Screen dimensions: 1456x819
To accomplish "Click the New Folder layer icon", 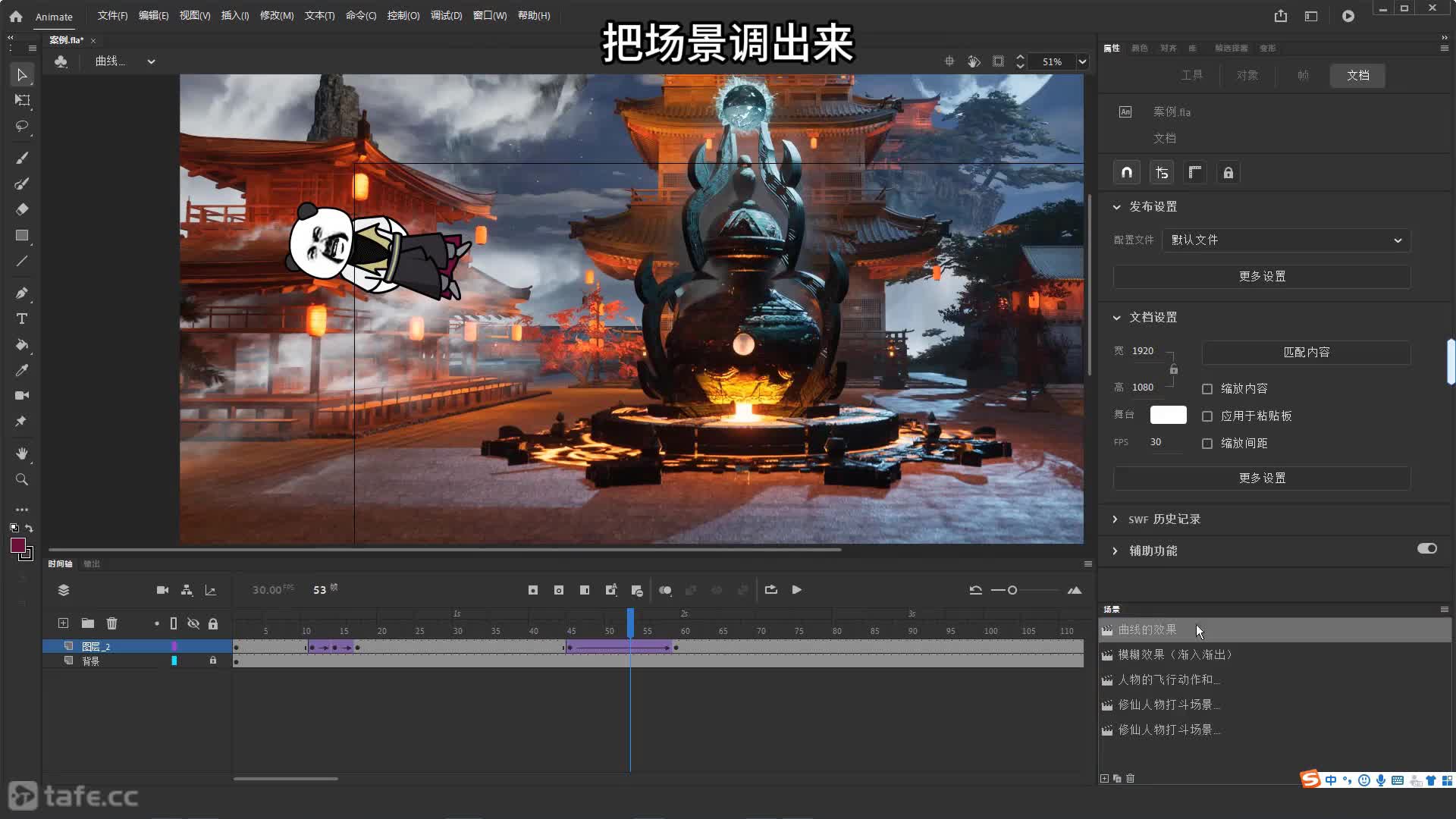I will (88, 623).
